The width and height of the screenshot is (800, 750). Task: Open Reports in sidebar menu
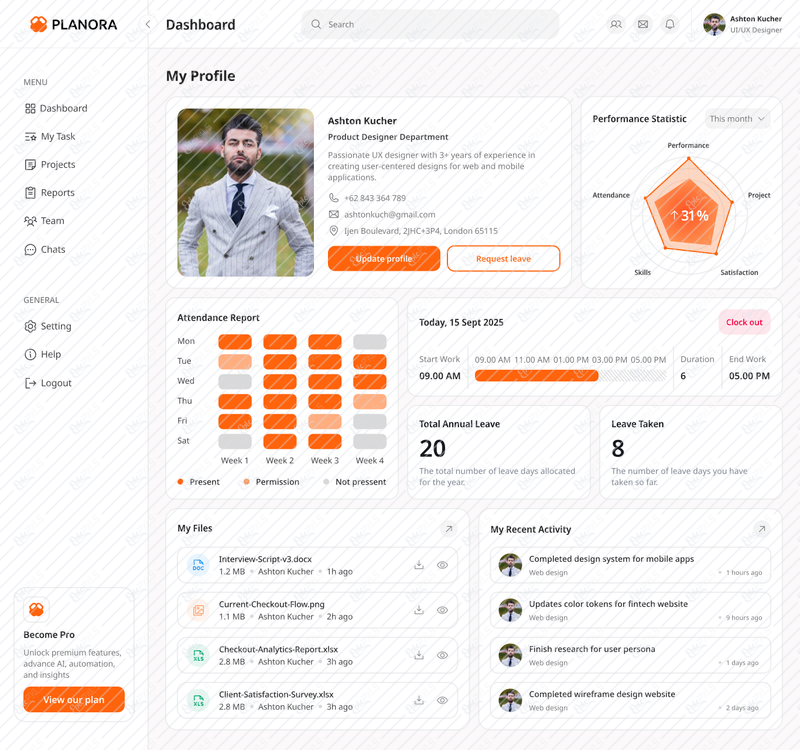(49, 192)
